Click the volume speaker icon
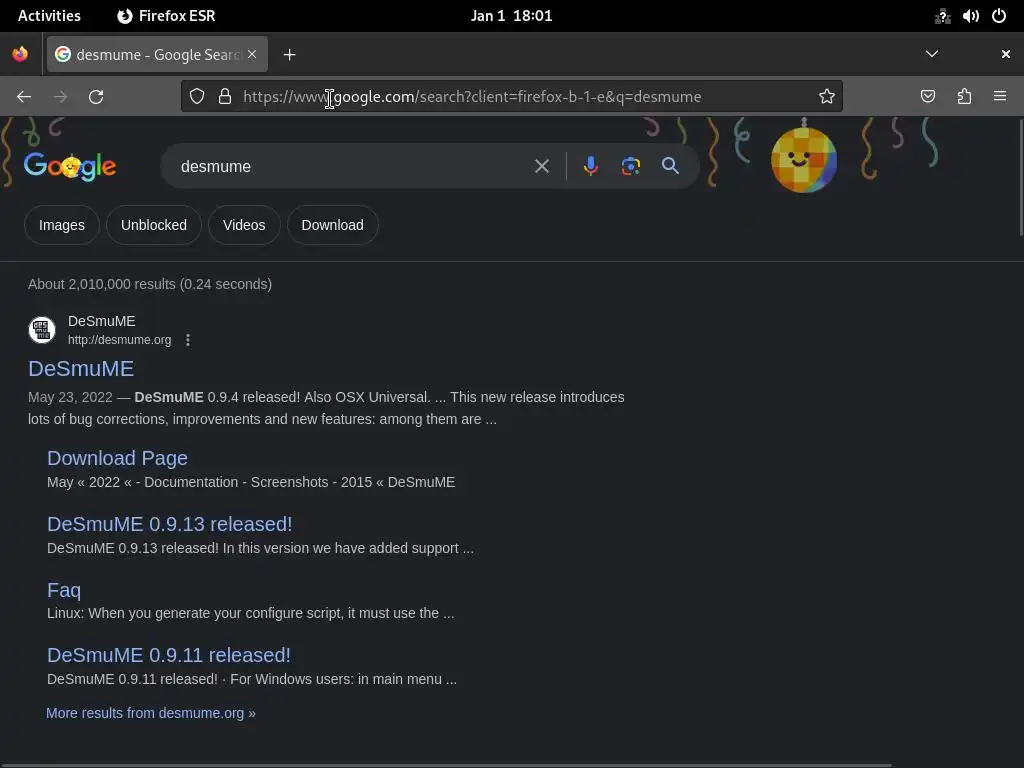The width and height of the screenshot is (1024, 768). (970, 16)
